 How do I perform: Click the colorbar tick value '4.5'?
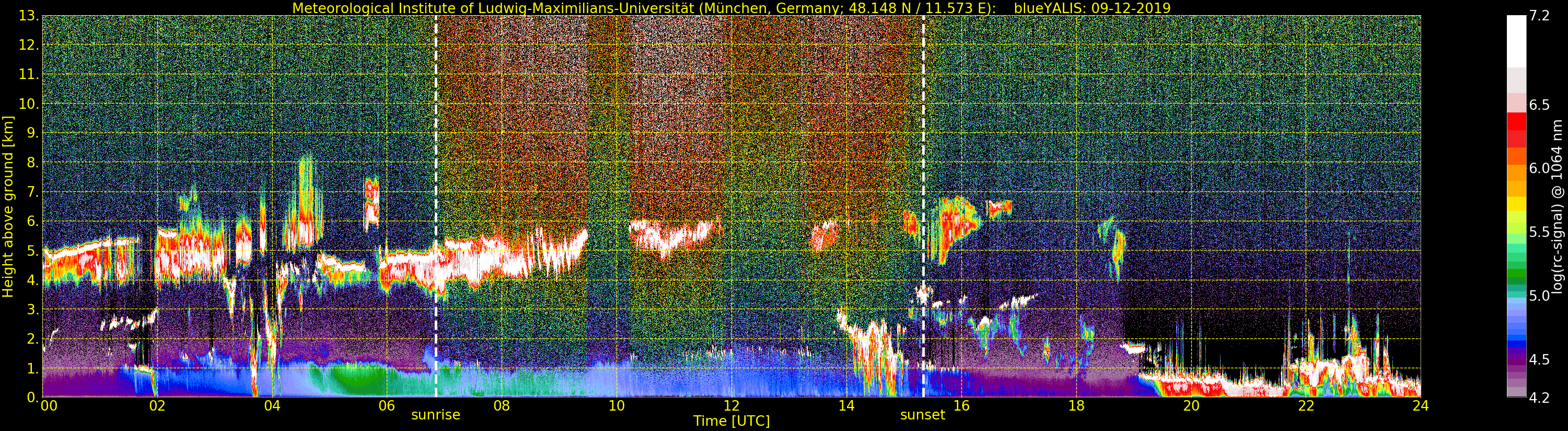[x=1539, y=360]
